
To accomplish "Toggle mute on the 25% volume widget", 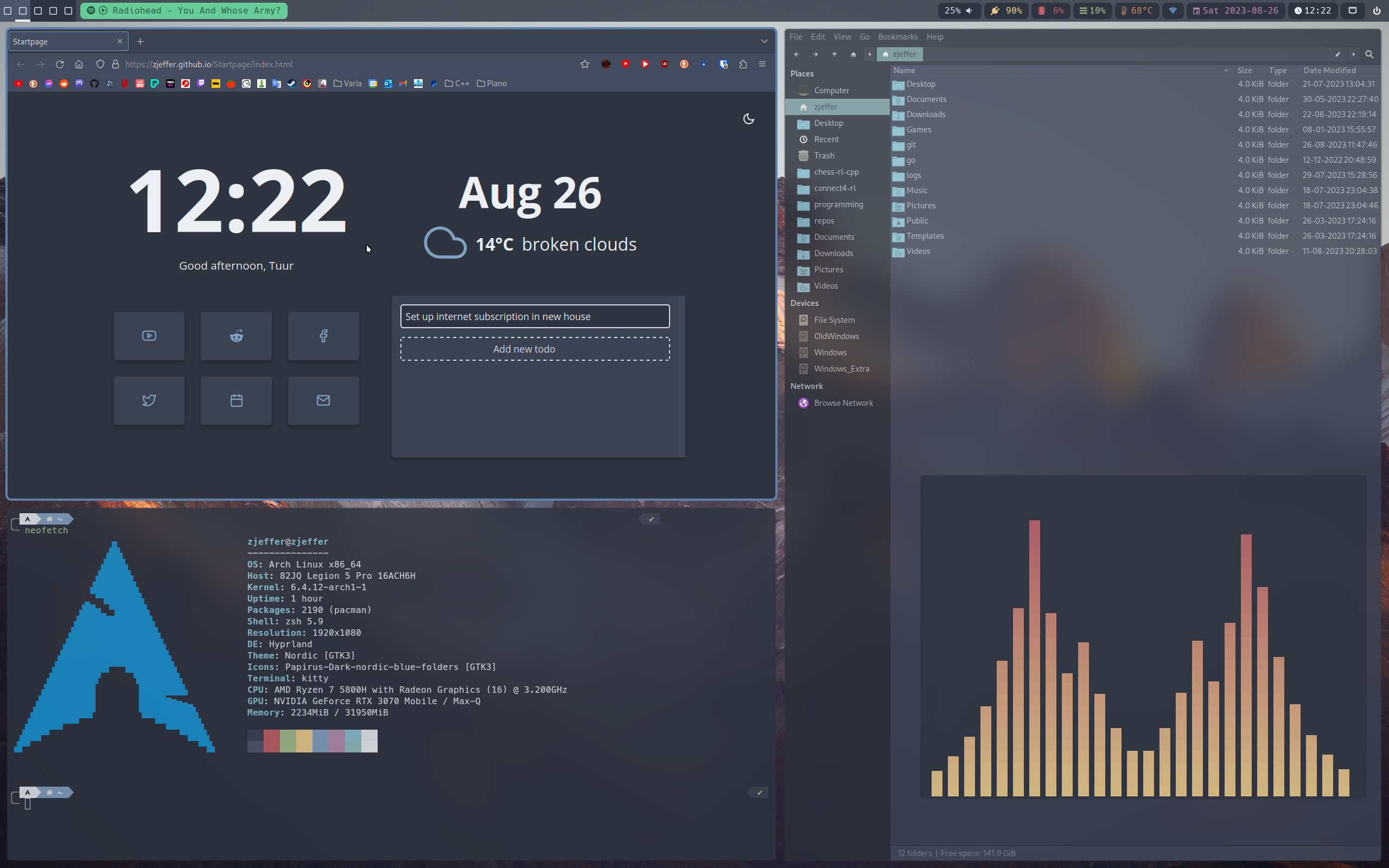I will coord(959,10).
